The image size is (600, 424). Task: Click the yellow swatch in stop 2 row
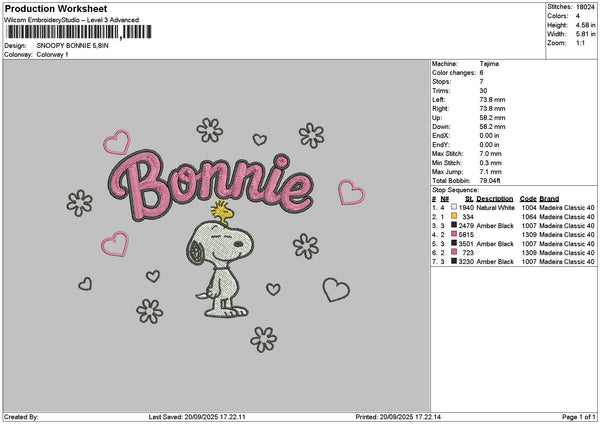click(x=454, y=216)
